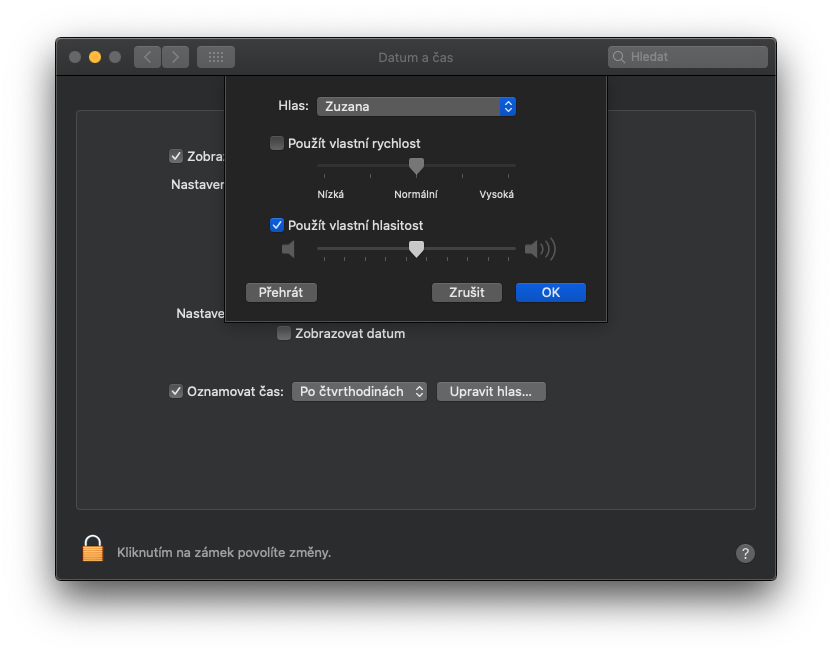Enable Použít vlastní rychlost checkbox

(x=277, y=143)
